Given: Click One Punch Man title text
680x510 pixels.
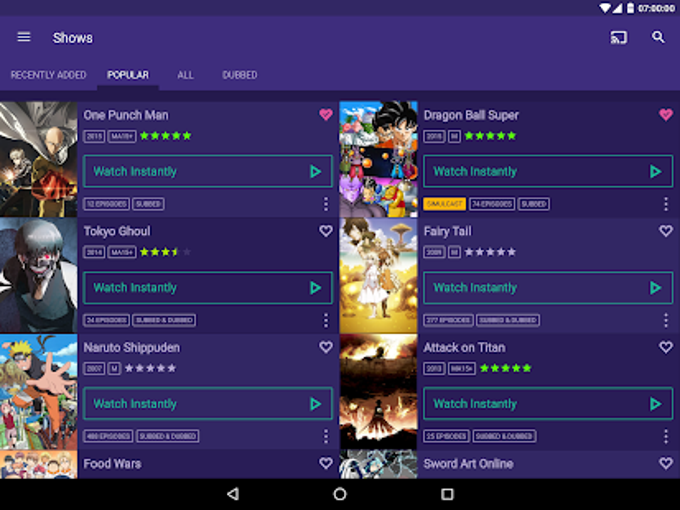Looking at the screenshot, I should tap(126, 115).
